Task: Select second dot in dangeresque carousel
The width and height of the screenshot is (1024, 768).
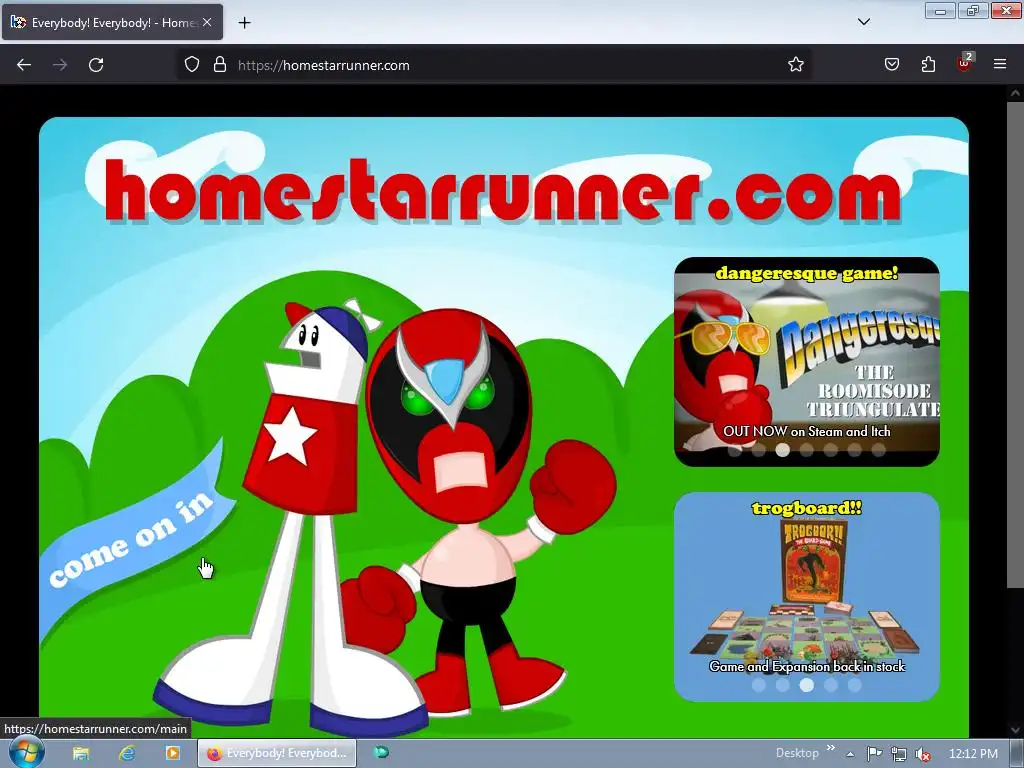Action: pyautogui.click(x=758, y=449)
